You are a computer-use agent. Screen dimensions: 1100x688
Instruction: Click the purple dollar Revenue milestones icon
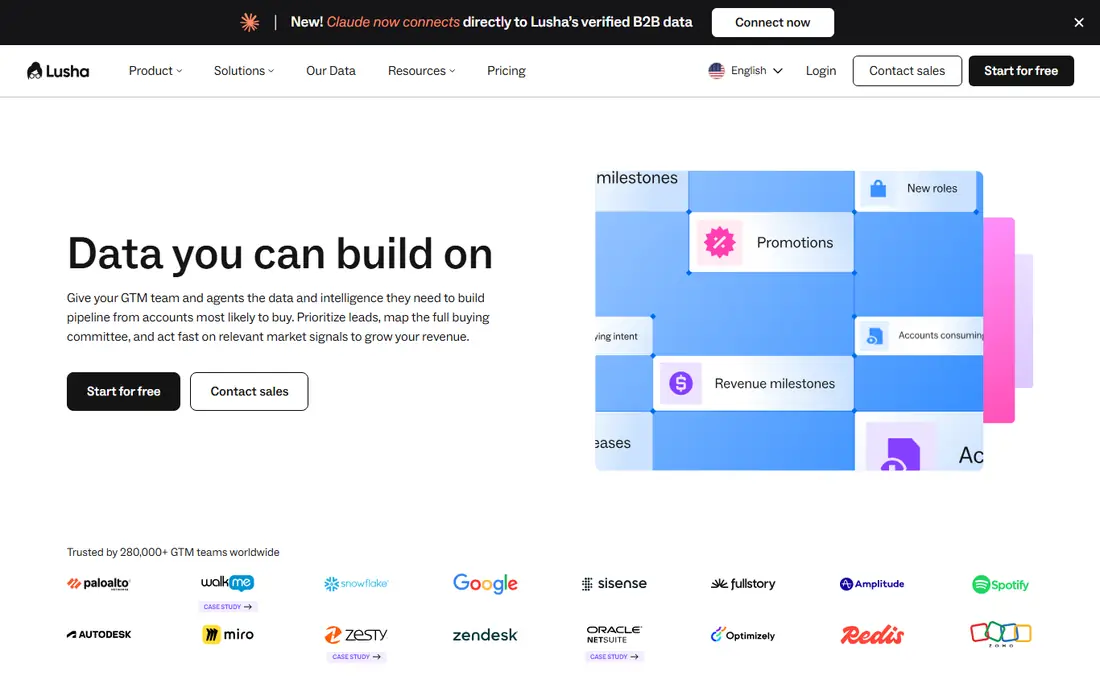(x=680, y=384)
